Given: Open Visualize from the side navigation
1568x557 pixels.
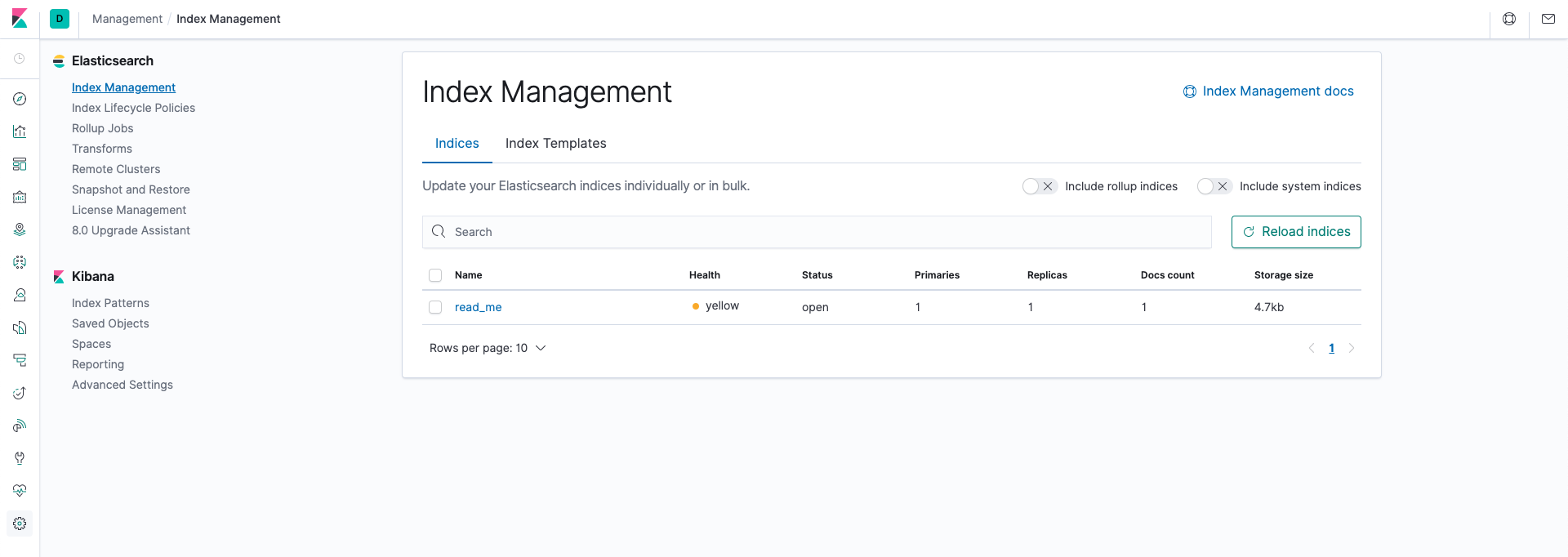Looking at the screenshot, I should tap(20, 131).
